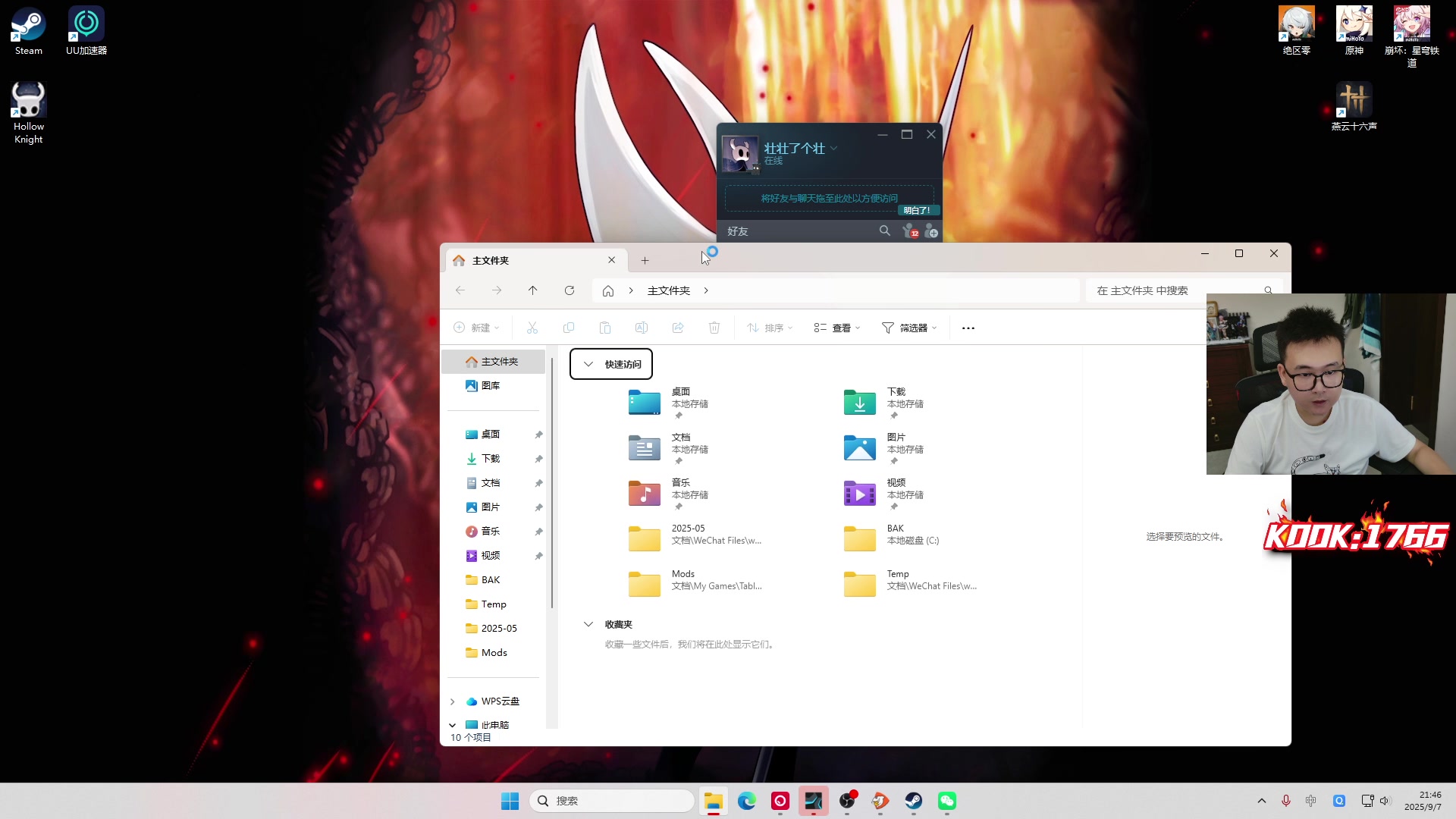Screen dimensions: 1456x819
Task: Open Steam from the taskbar
Action: 914,801
